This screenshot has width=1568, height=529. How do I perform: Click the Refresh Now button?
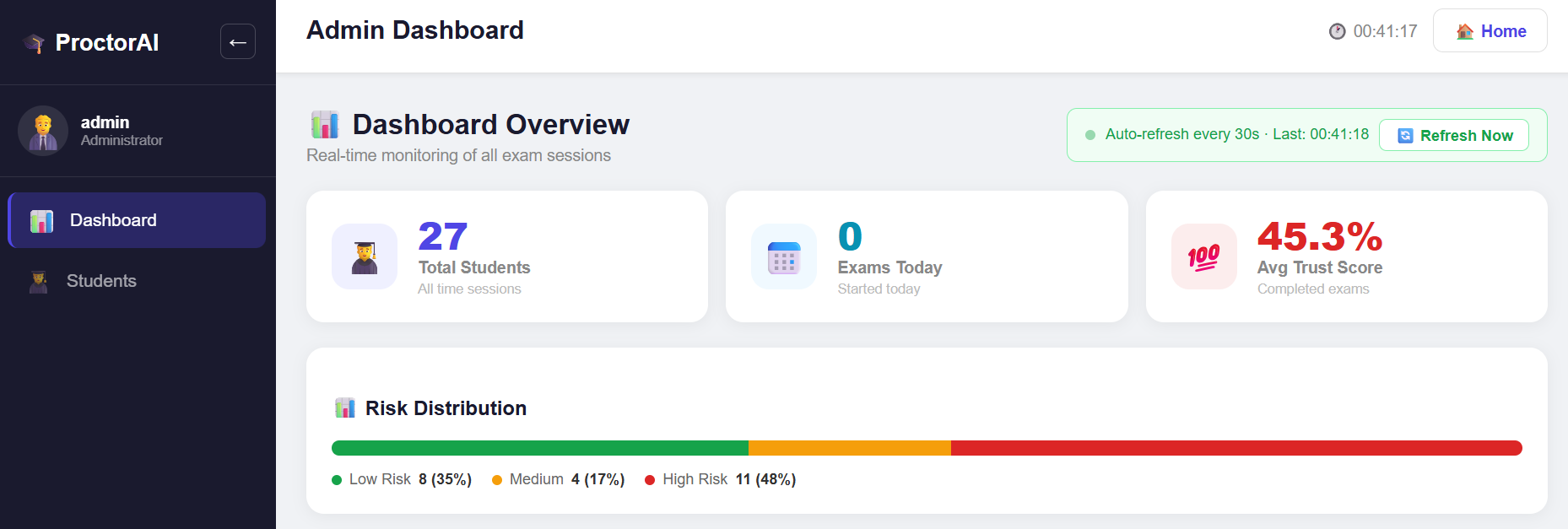coord(1453,135)
